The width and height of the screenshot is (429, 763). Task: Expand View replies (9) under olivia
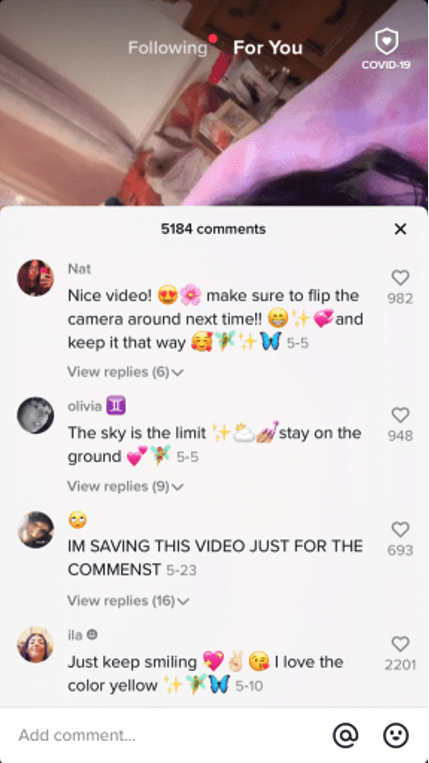pyautogui.click(x=125, y=487)
